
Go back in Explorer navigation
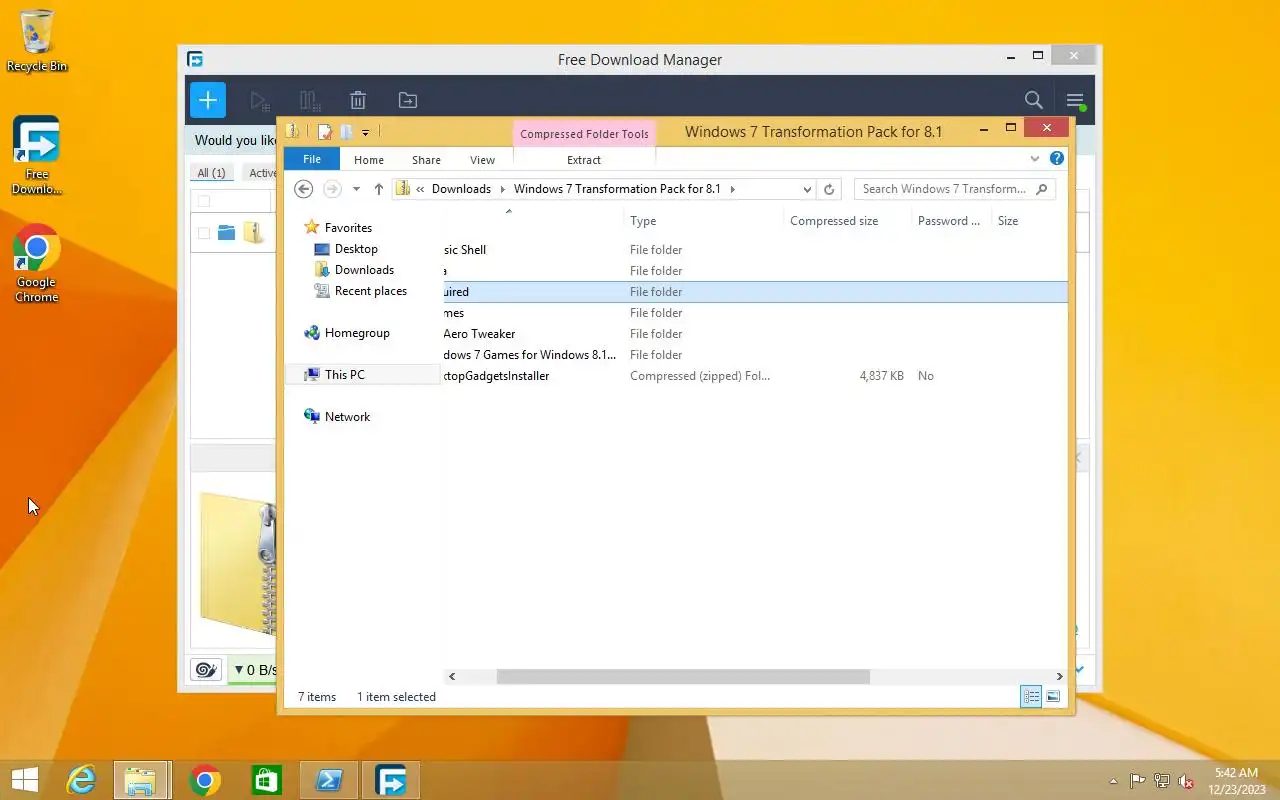pyautogui.click(x=304, y=189)
